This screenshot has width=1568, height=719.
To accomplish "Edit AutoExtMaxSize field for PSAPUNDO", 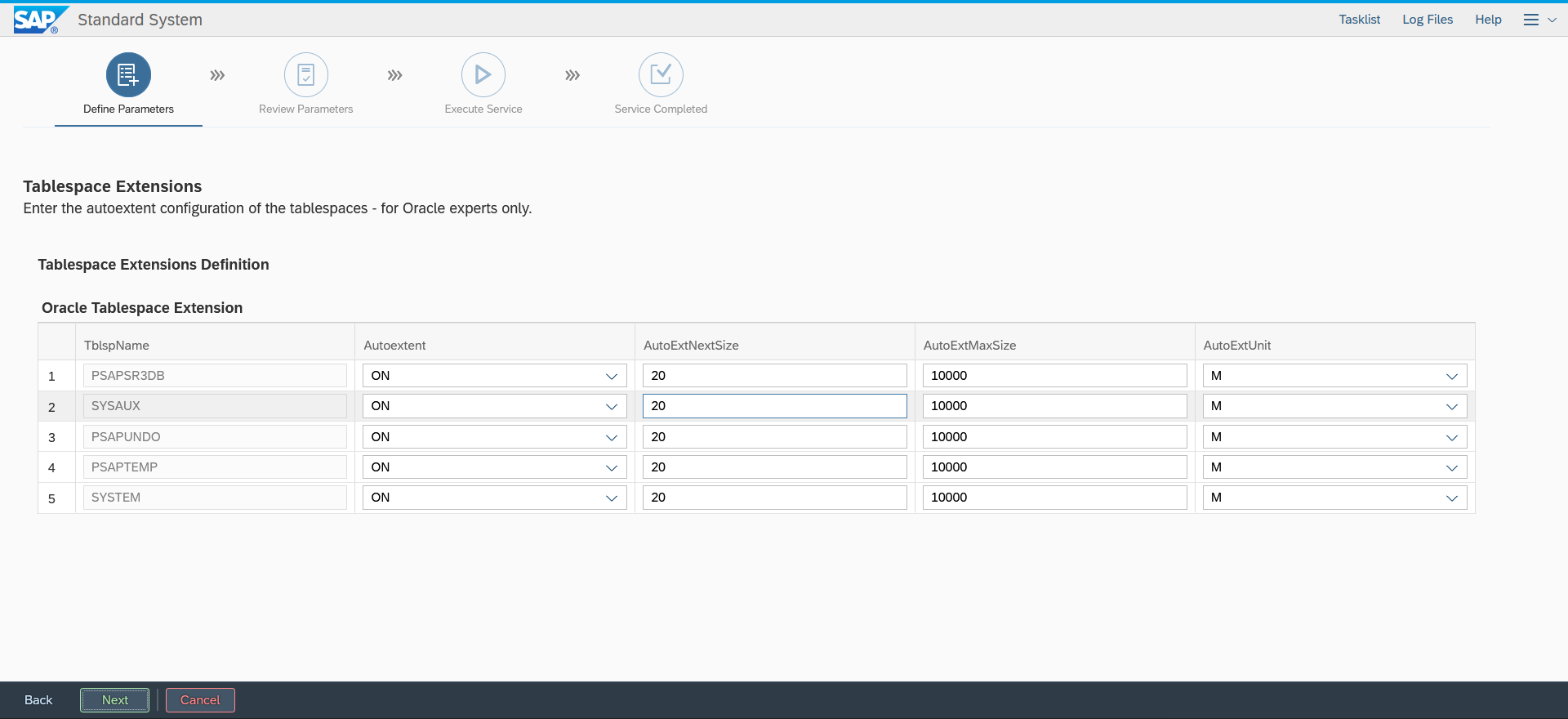I will (x=1055, y=437).
